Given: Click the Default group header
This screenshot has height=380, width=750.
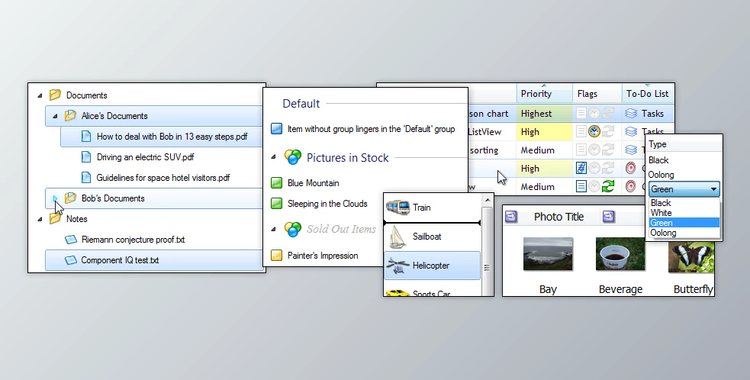Looking at the screenshot, I should coord(301,103).
